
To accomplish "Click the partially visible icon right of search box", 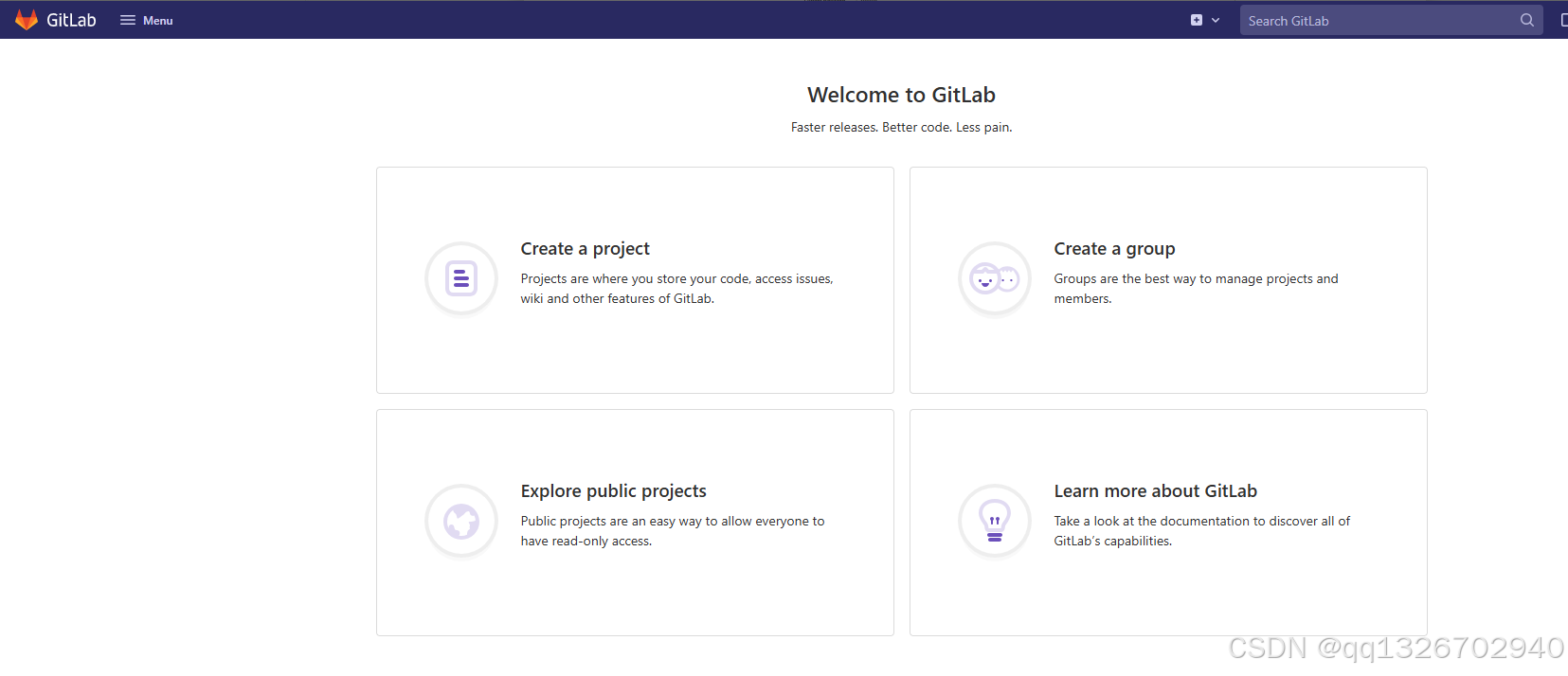I will click(x=1563, y=20).
